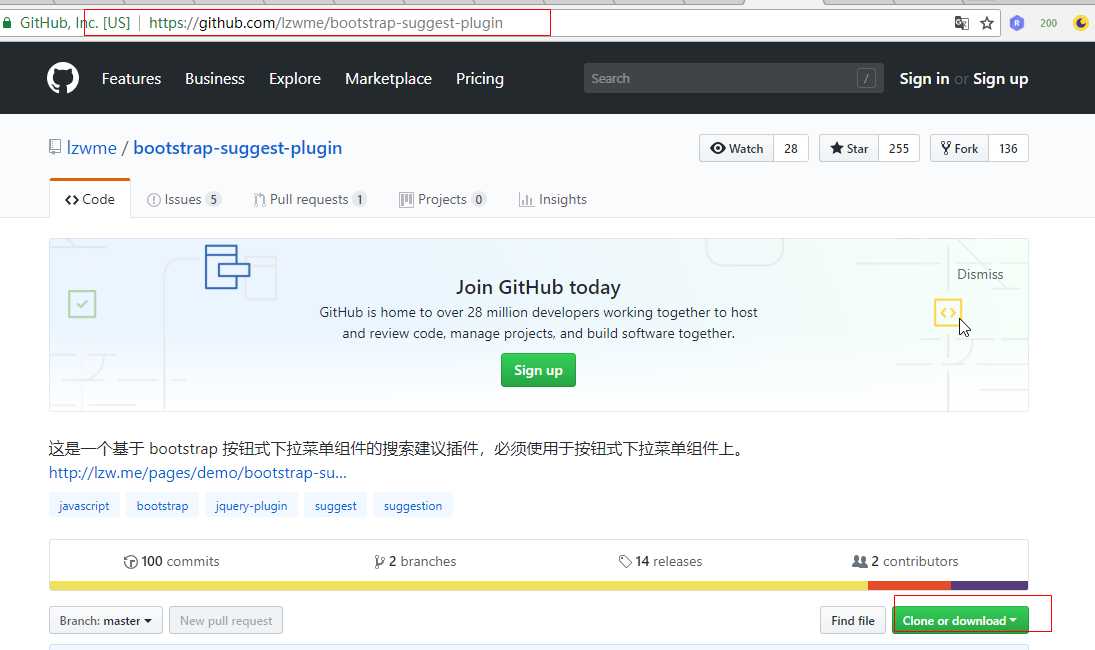Expand the Branch: master dropdown
This screenshot has width=1095, height=650.
click(x=105, y=621)
